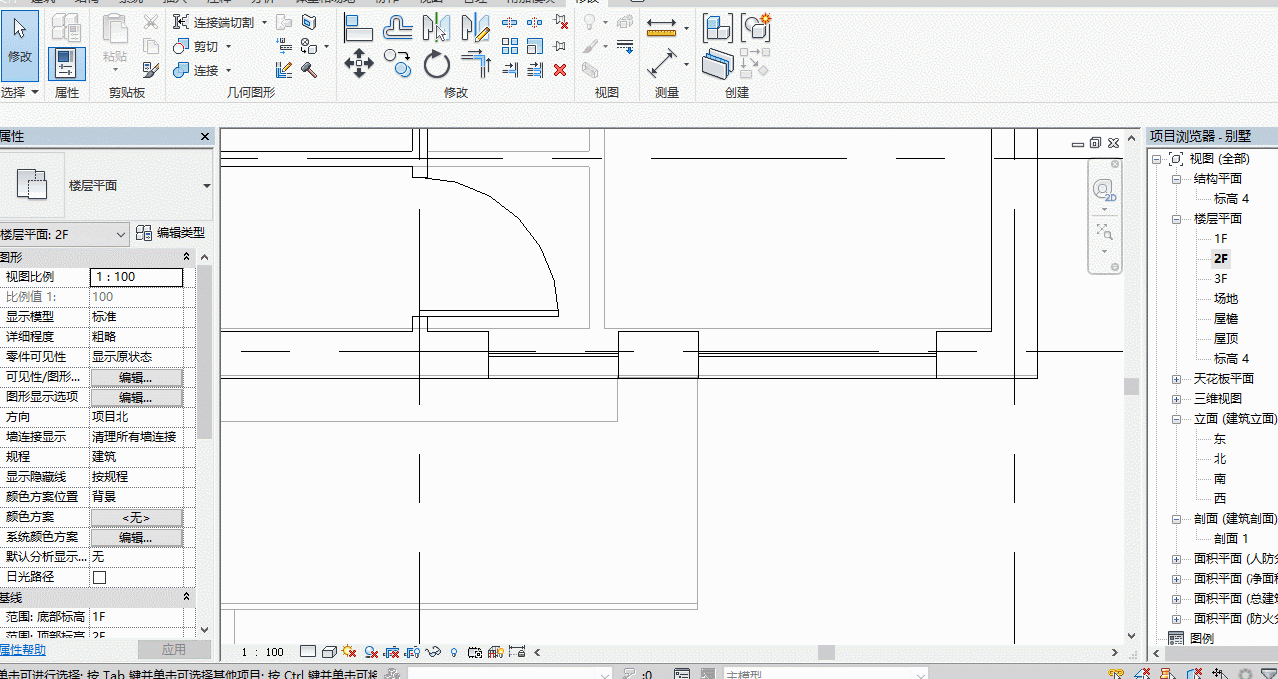Screen dimensions: 1278x679
Task: Click the Move tool with four arrows
Action: (358, 65)
